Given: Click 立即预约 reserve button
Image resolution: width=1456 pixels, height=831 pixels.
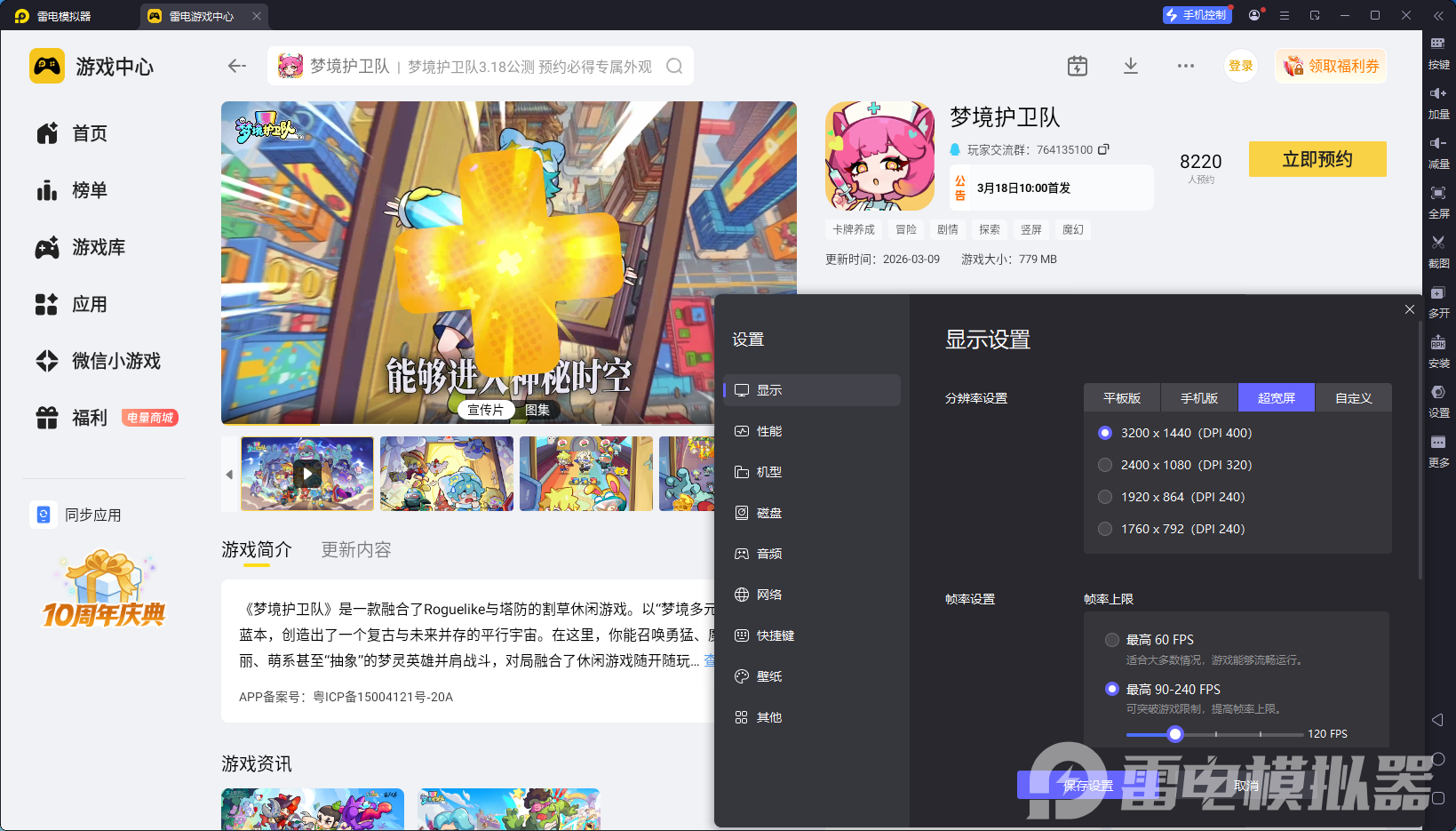Looking at the screenshot, I should pyautogui.click(x=1317, y=159).
